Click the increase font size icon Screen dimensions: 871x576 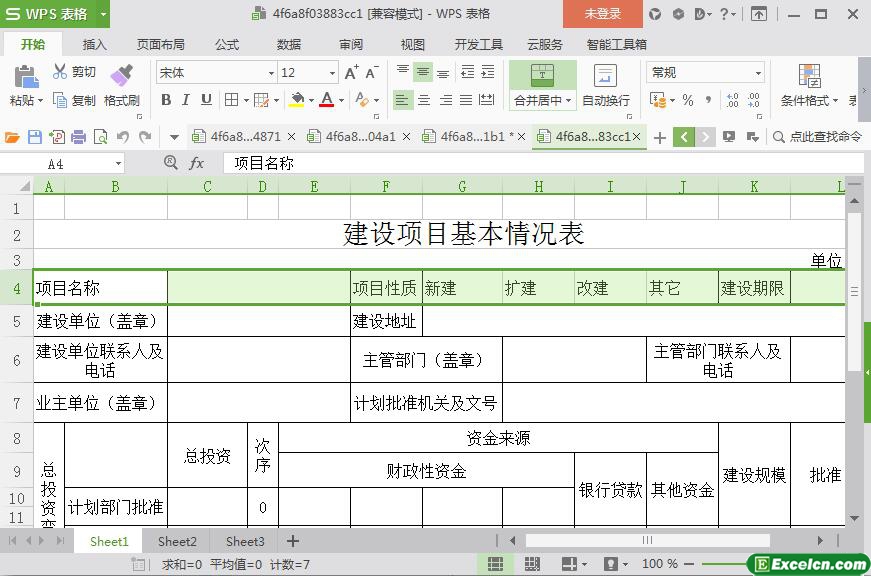351,72
